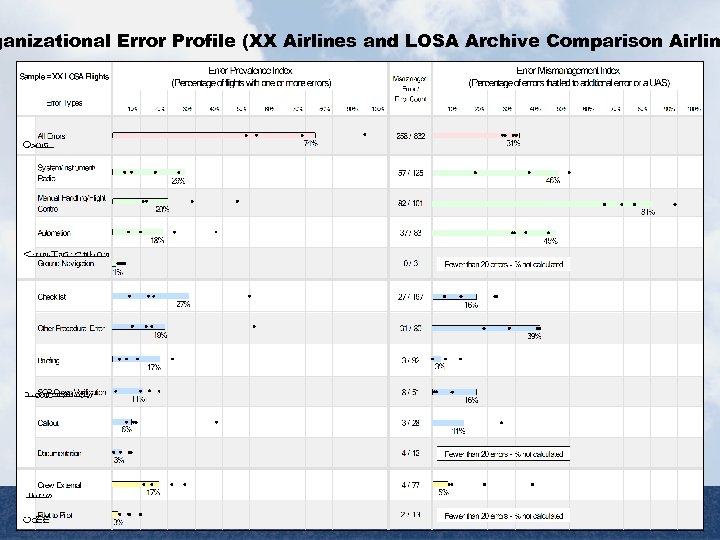Click the 11% mismanagement value in the Callout row
The width and height of the screenshot is (720, 540).
458,431
